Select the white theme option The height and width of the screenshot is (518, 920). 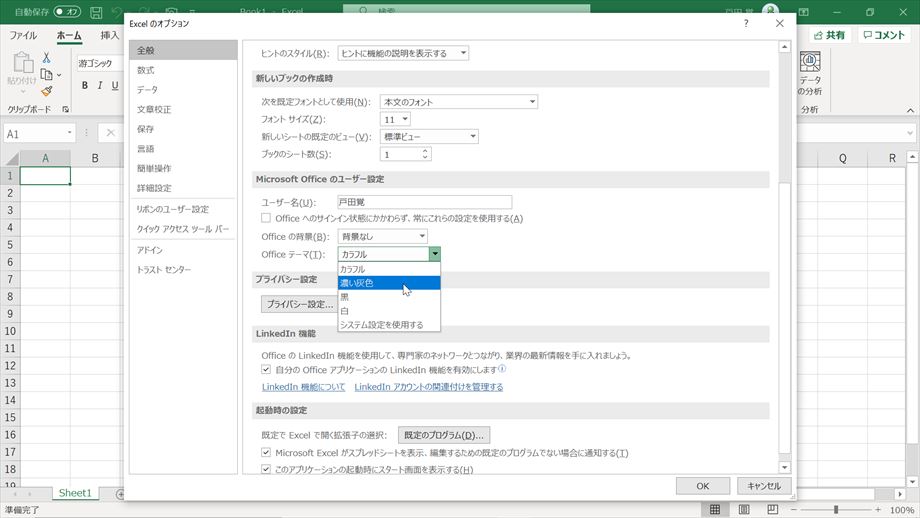(389, 311)
